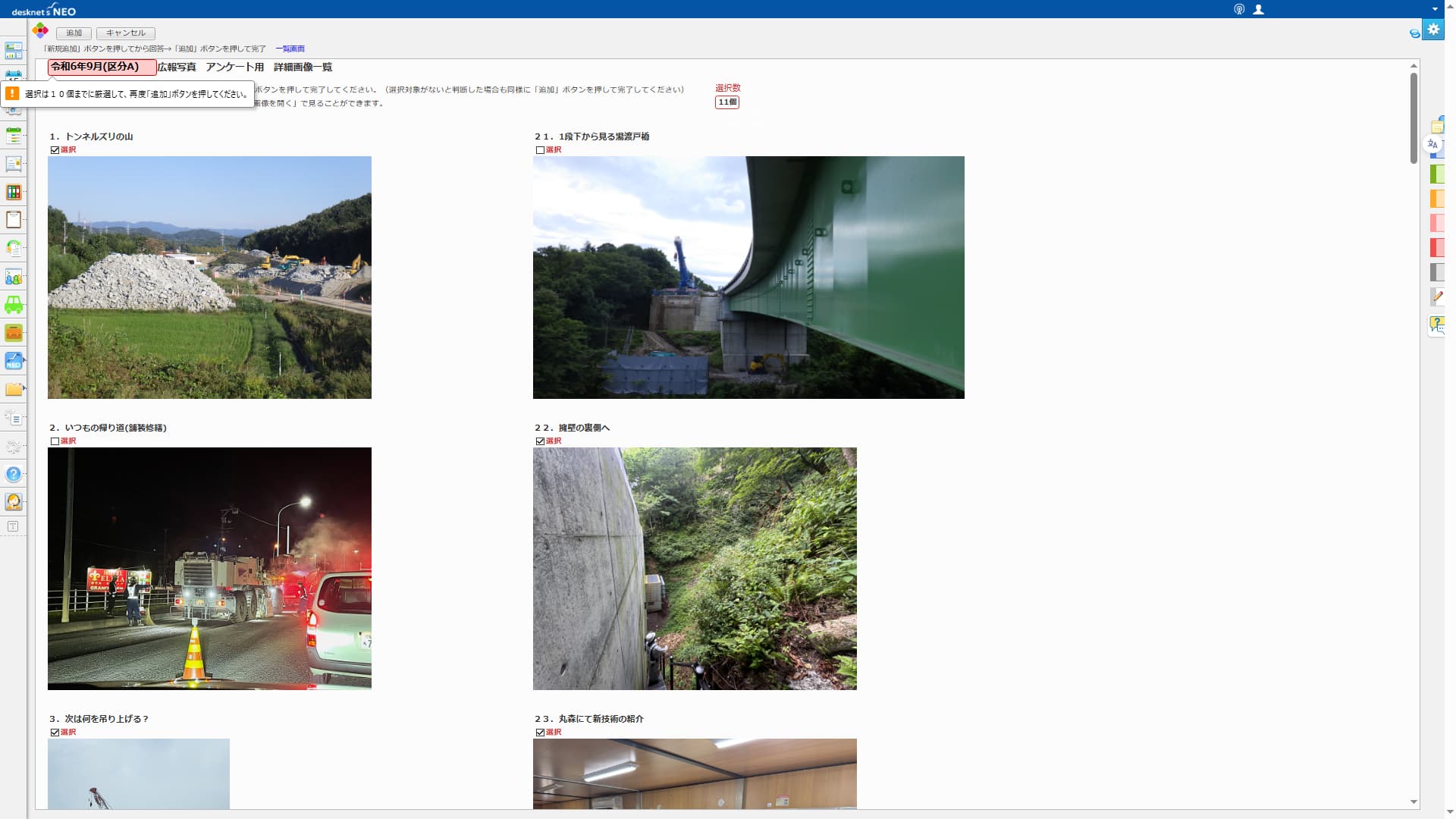Expand the NEO sidebar icon submenu arrow
Image resolution: width=1456 pixels, height=819 pixels.
(24, 359)
